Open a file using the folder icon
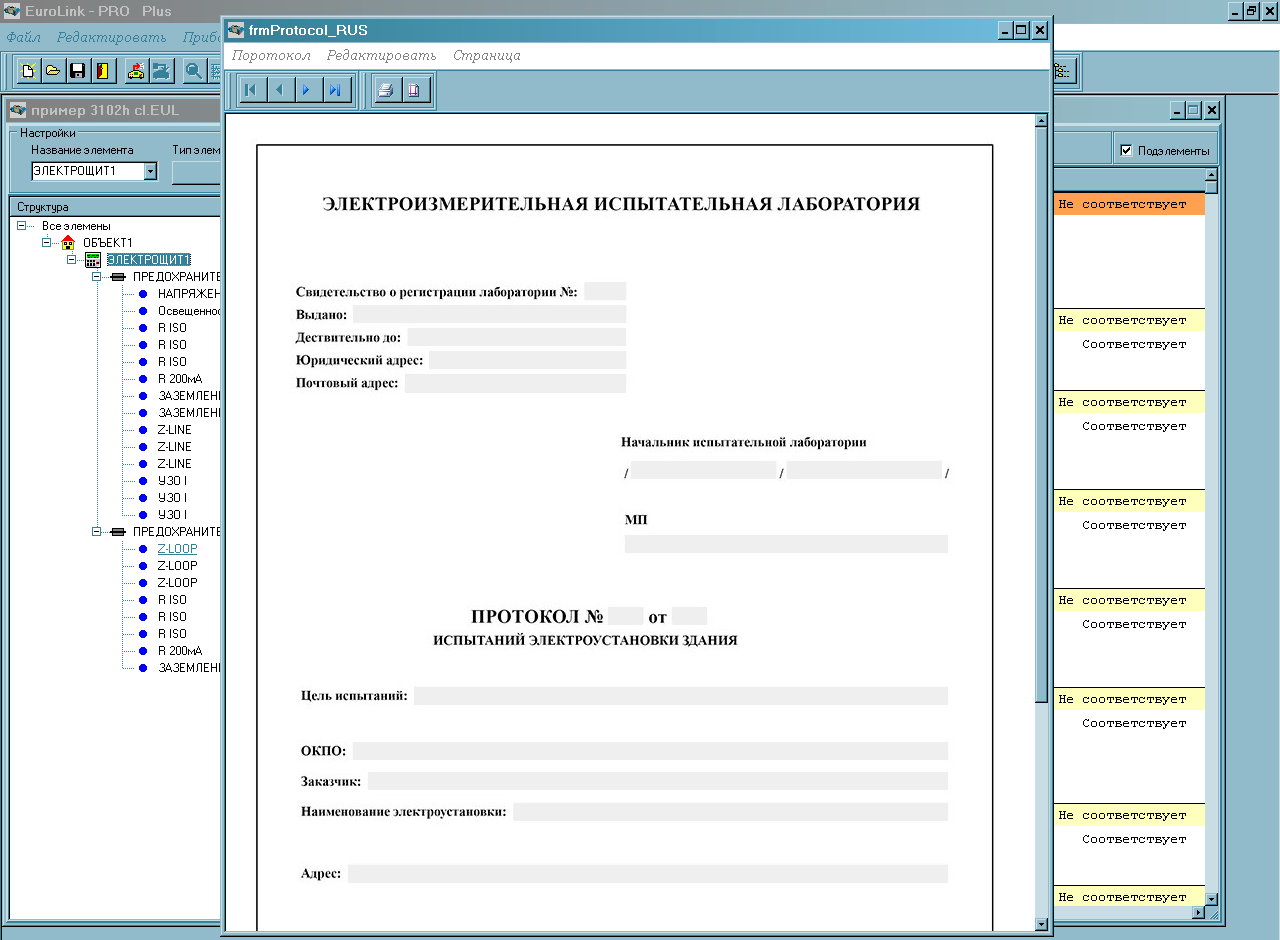The image size is (1280, 940). click(52, 71)
